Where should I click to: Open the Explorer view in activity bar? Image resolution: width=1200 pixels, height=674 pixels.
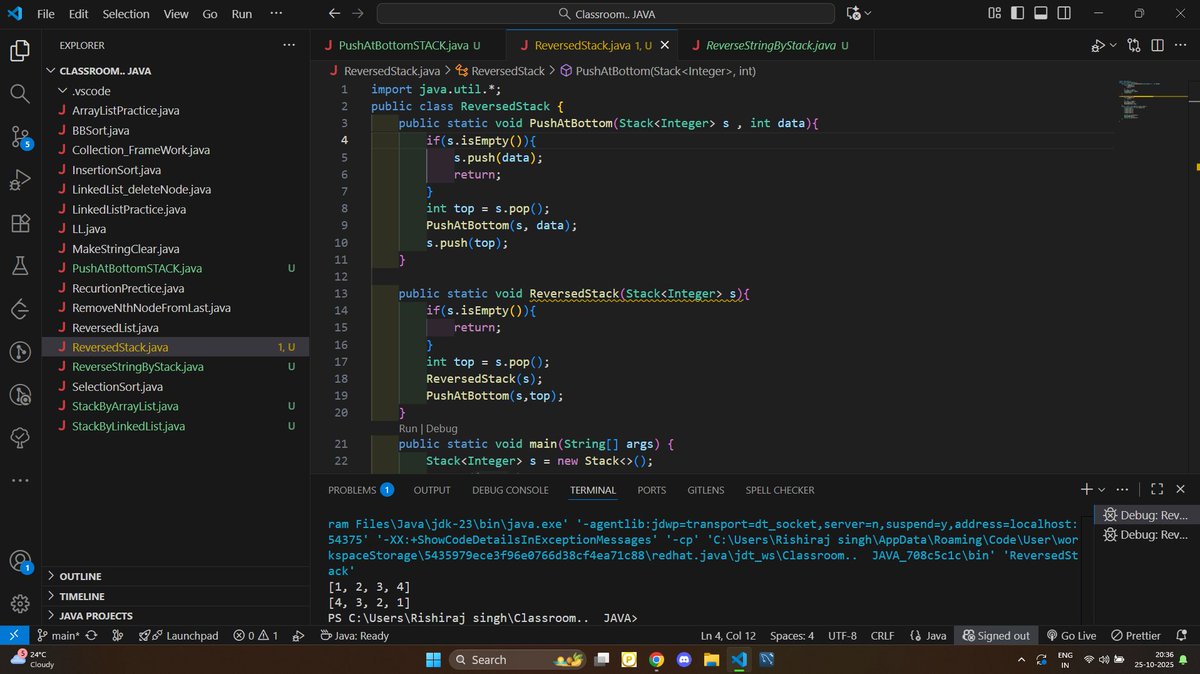tap(20, 50)
